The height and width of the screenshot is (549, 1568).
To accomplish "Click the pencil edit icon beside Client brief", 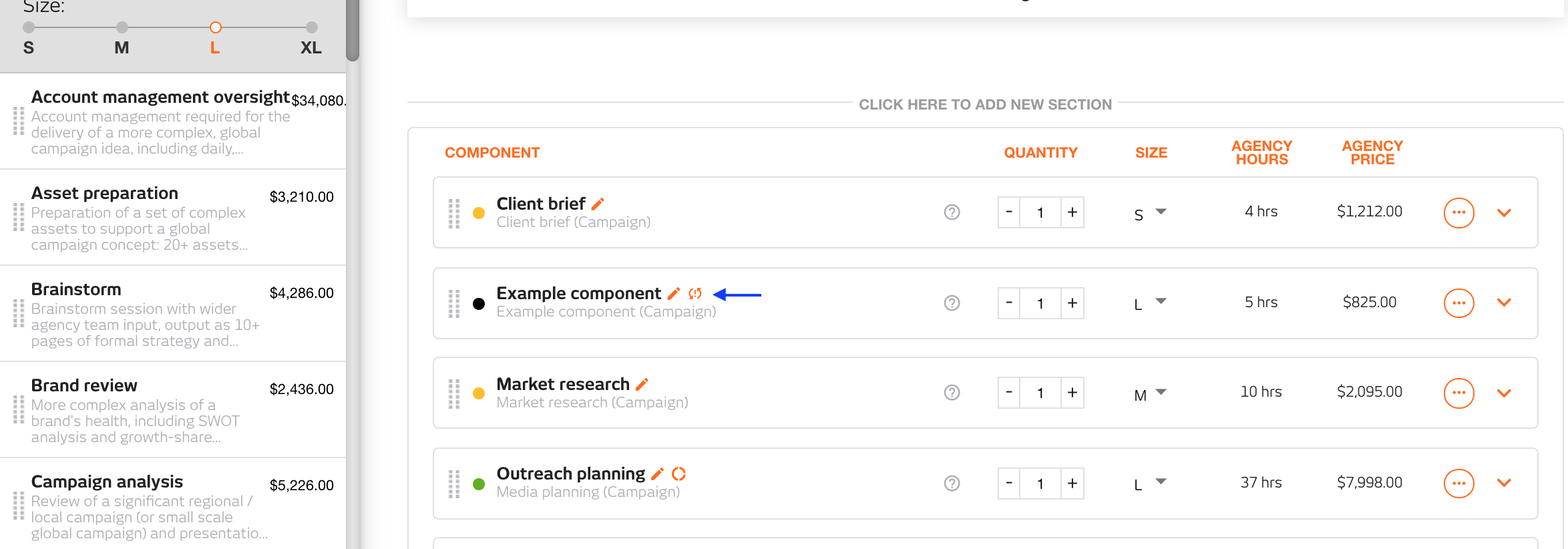I will tap(598, 203).
